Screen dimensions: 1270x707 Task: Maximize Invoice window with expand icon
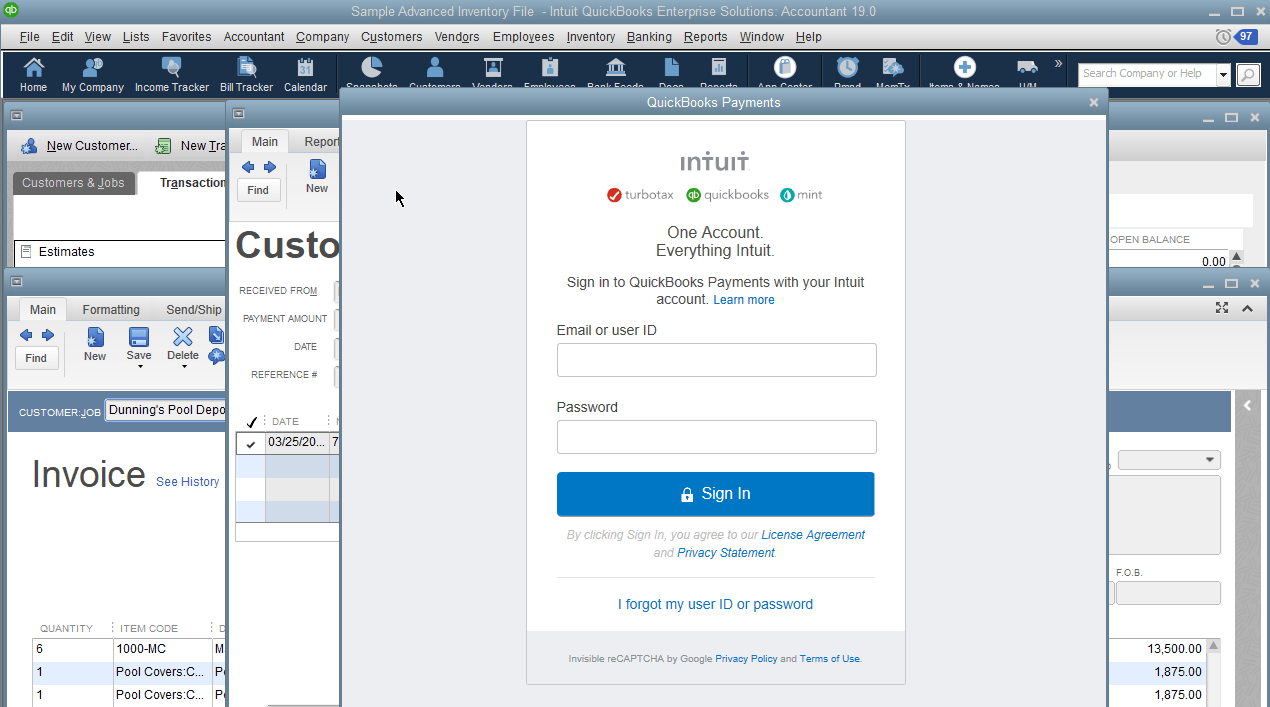click(x=1222, y=308)
